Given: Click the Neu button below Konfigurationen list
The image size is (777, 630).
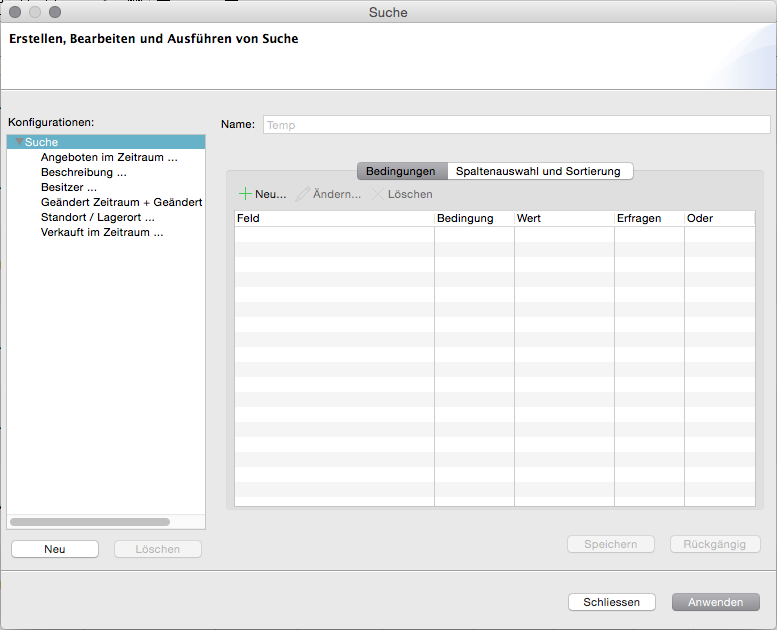Looking at the screenshot, I should [x=55, y=549].
